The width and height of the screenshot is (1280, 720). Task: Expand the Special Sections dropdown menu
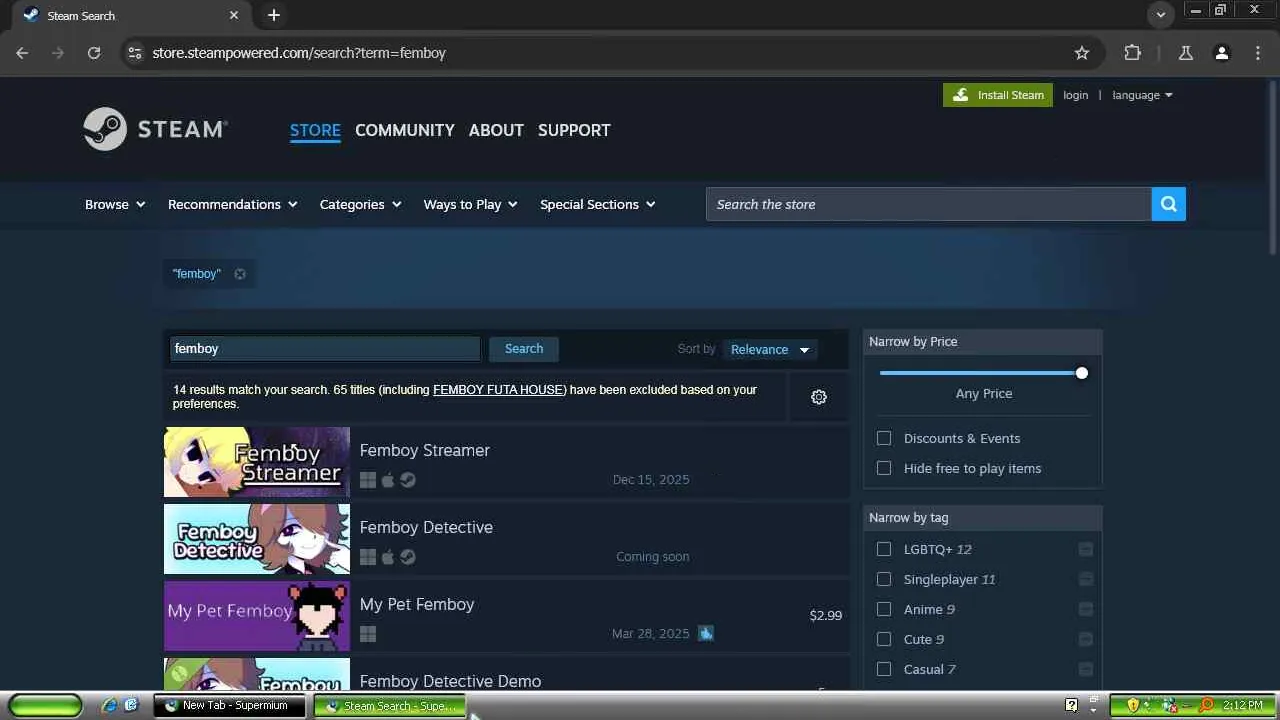598,204
